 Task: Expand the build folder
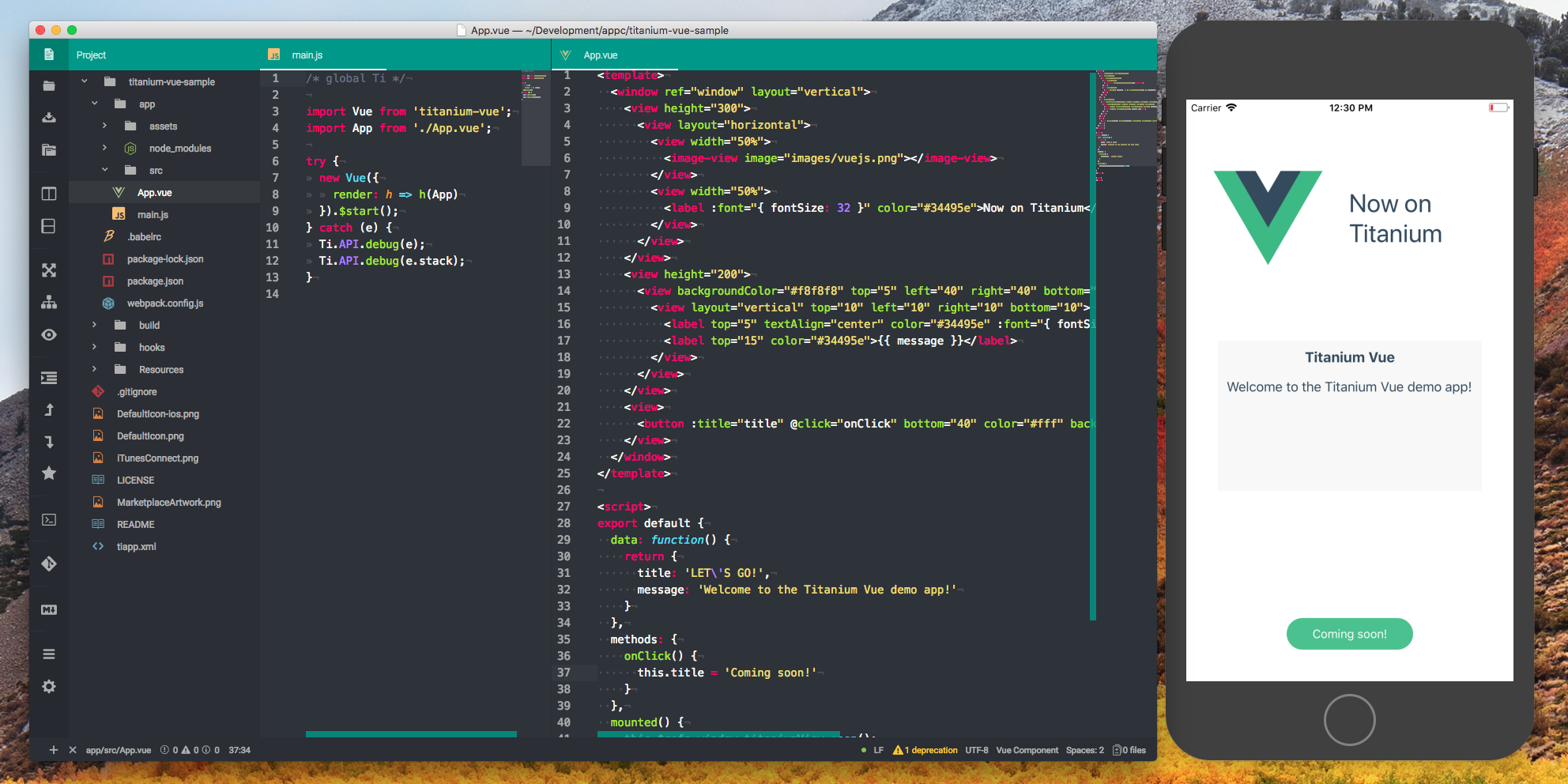[95, 325]
